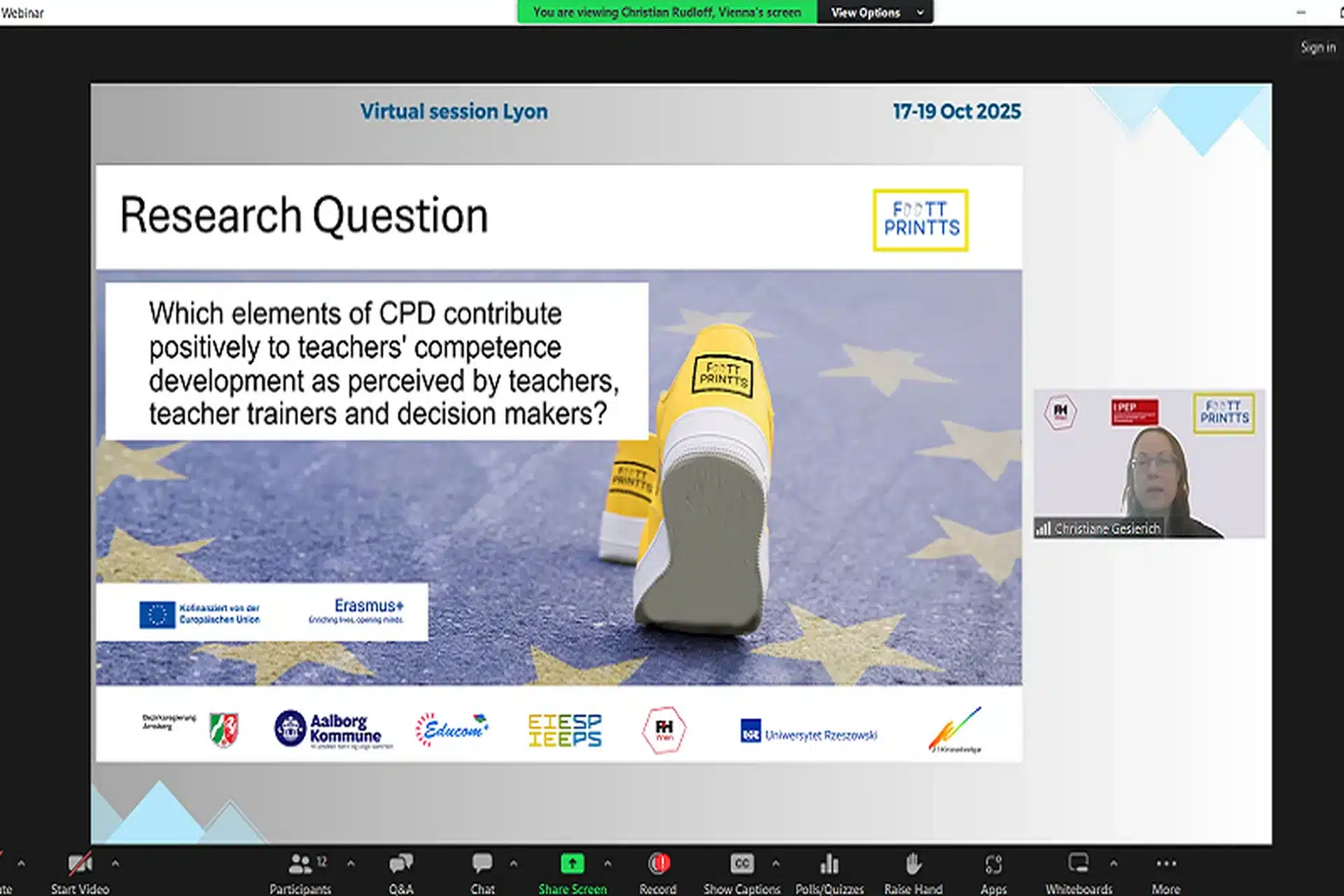Open the Chat window
Viewport: 1344px width, 896px height.
coord(482,864)
